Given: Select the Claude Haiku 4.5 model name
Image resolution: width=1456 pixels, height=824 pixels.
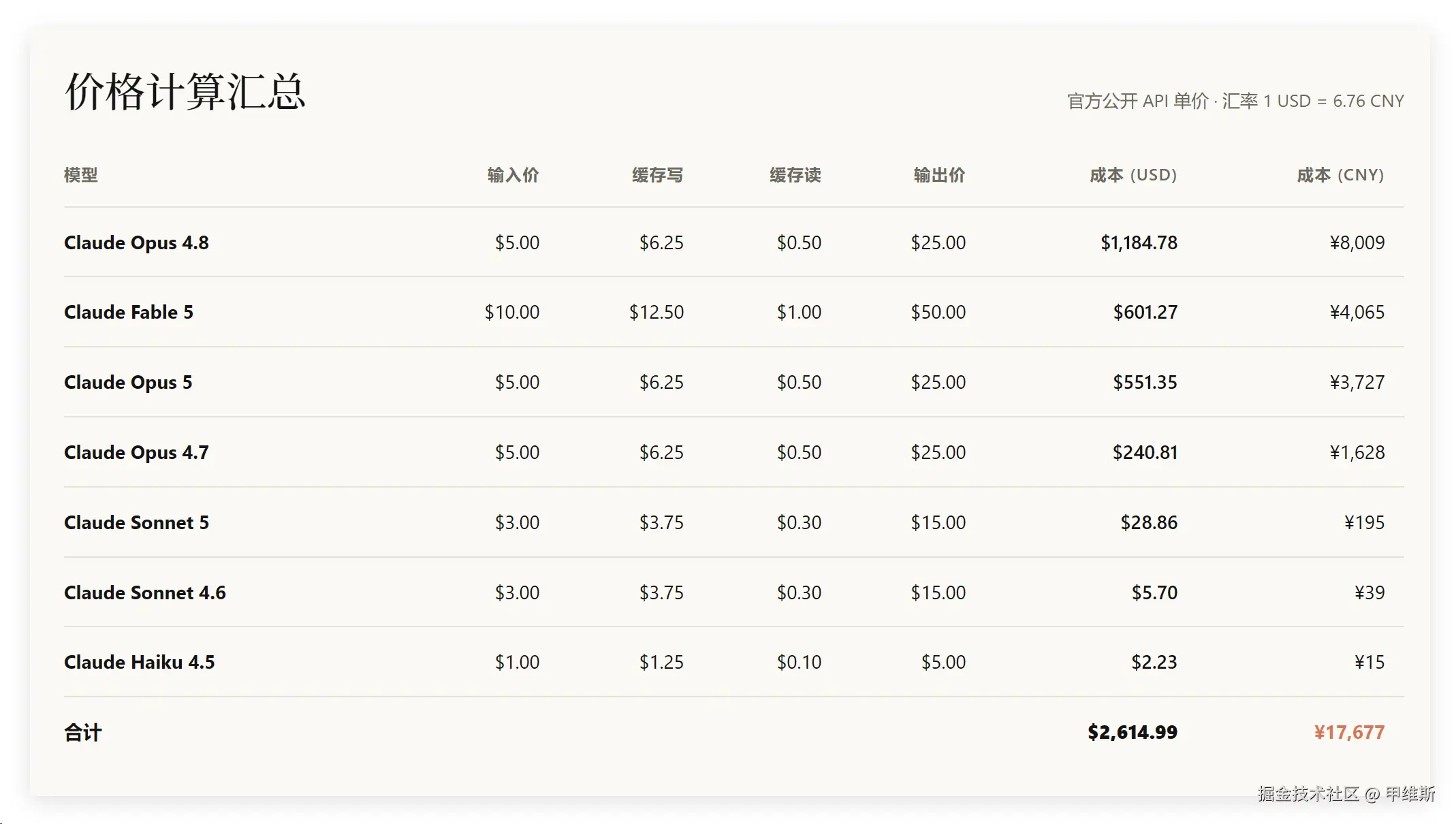Looking at the screenshot, I should (139, 662).
